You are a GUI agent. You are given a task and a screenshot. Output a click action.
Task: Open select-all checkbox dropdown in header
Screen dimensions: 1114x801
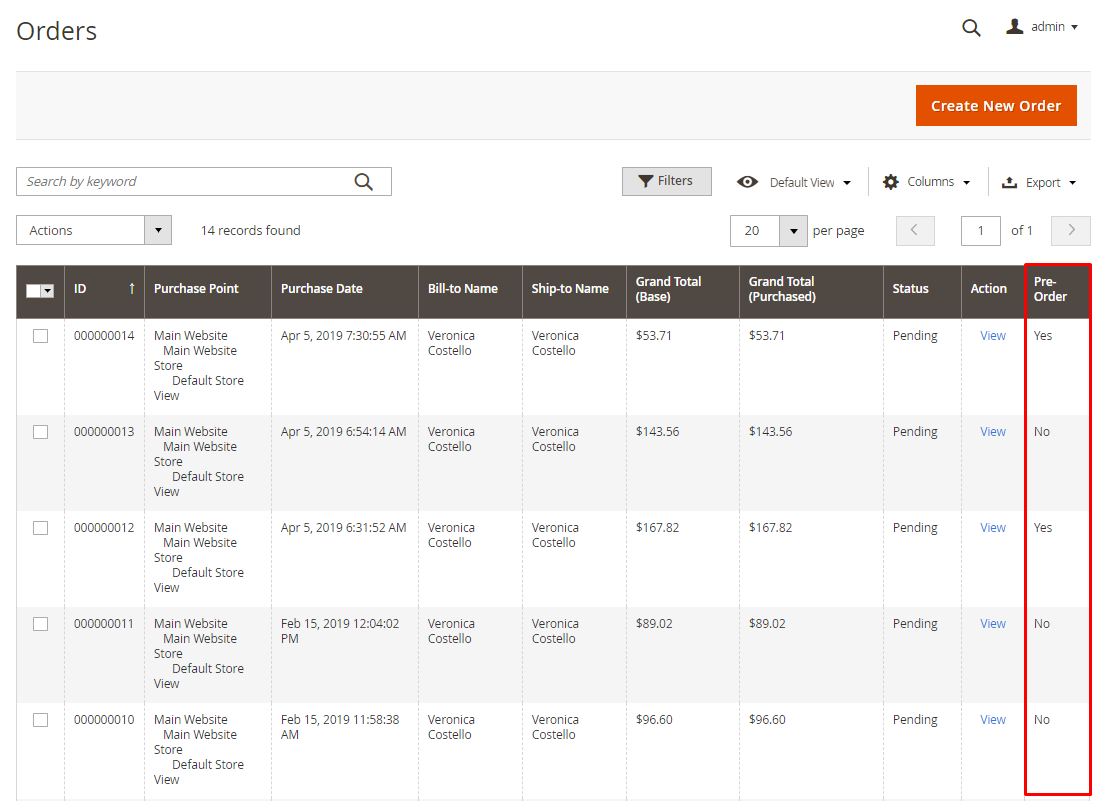pyautogui.click(x=47, y=290)
